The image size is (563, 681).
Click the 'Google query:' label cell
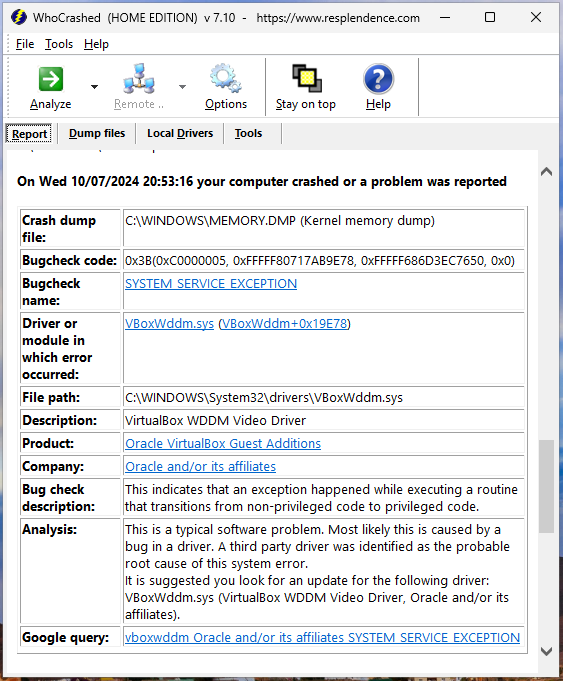click(x=70, y=638)
